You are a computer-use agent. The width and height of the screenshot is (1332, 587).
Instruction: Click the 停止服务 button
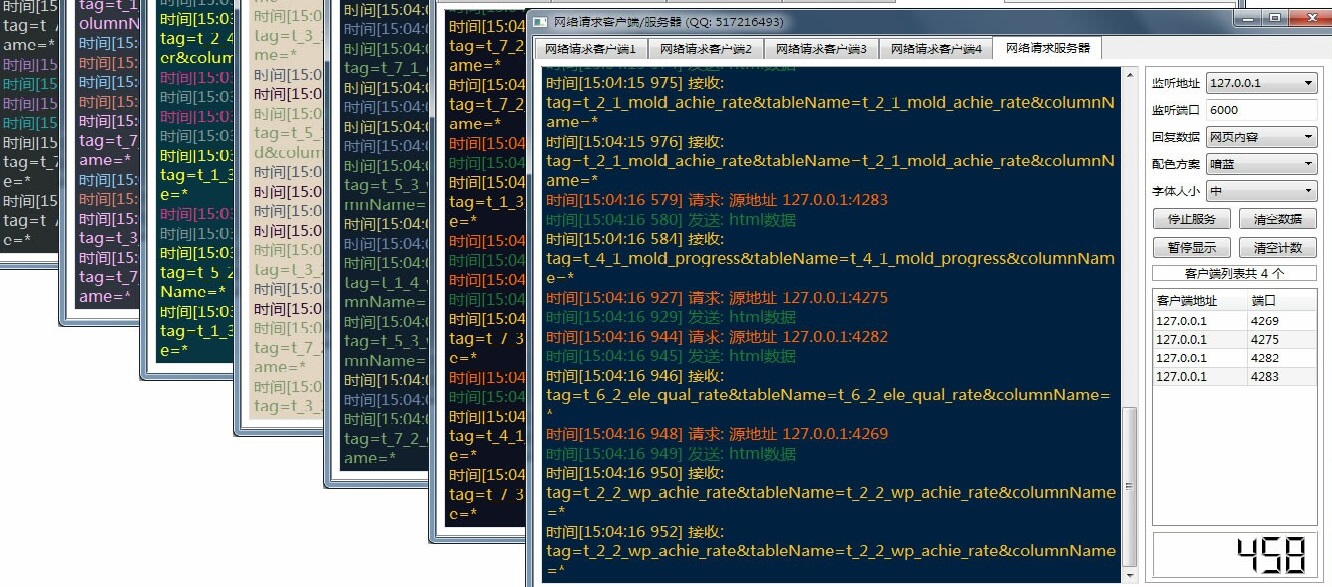click(1192, 219)
